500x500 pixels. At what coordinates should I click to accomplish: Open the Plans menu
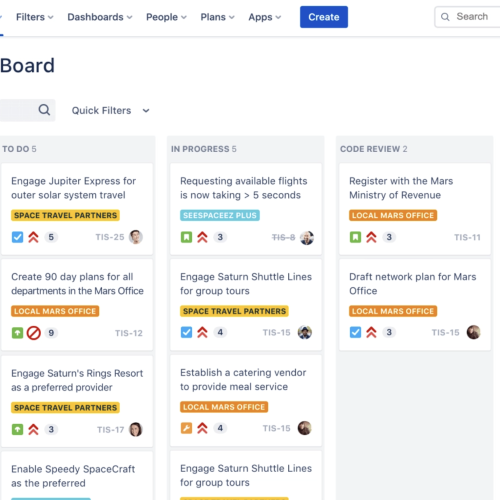click(x=217, y=17)
